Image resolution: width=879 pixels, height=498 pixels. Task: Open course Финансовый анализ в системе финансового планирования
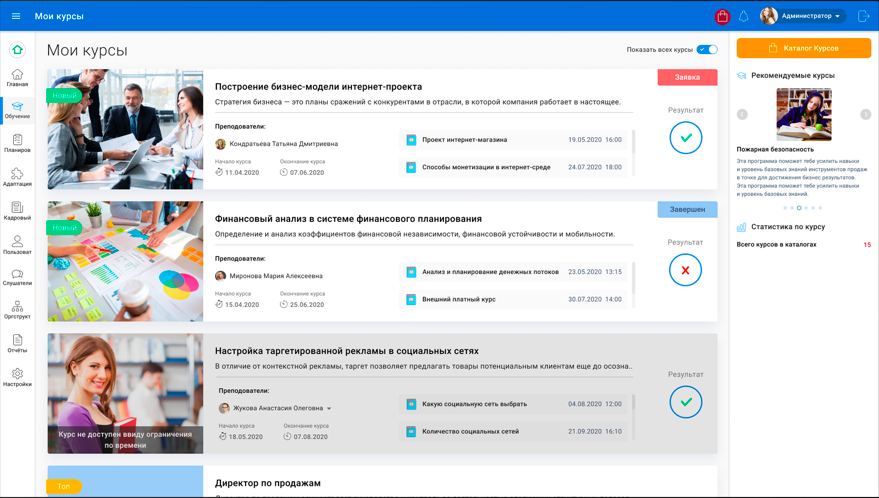point(348,219)
